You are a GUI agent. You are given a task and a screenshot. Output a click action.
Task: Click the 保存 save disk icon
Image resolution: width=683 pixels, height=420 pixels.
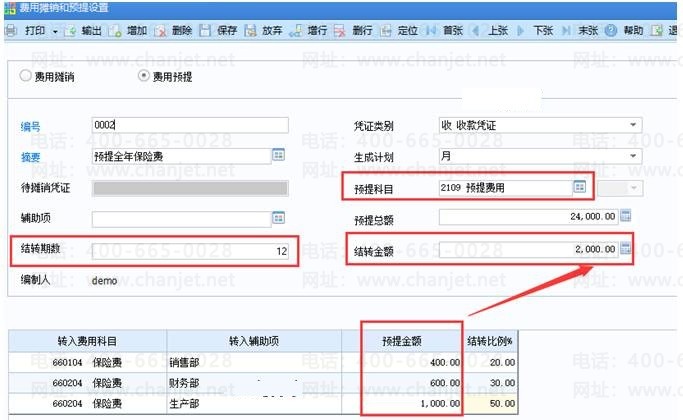(205, 30)
